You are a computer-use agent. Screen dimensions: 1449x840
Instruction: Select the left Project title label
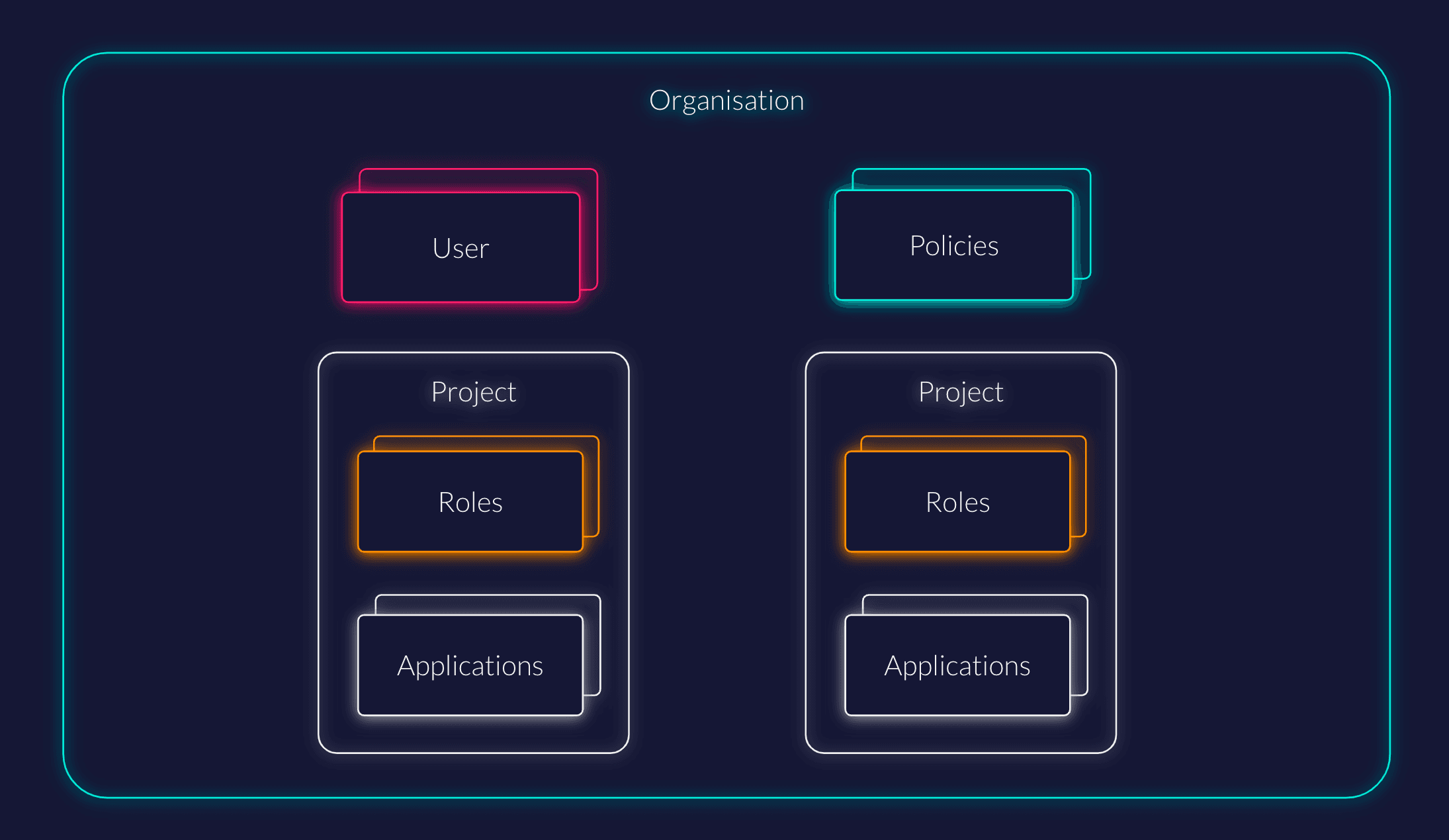(473, 391)
